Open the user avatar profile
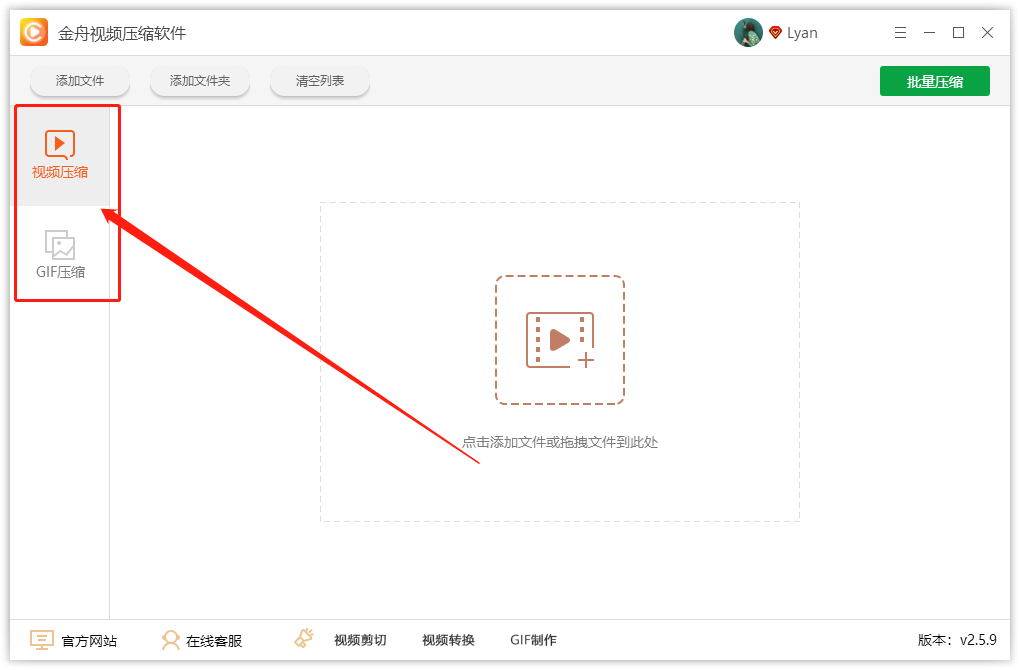Screen dimensions: 1020x670 point(748,33)
